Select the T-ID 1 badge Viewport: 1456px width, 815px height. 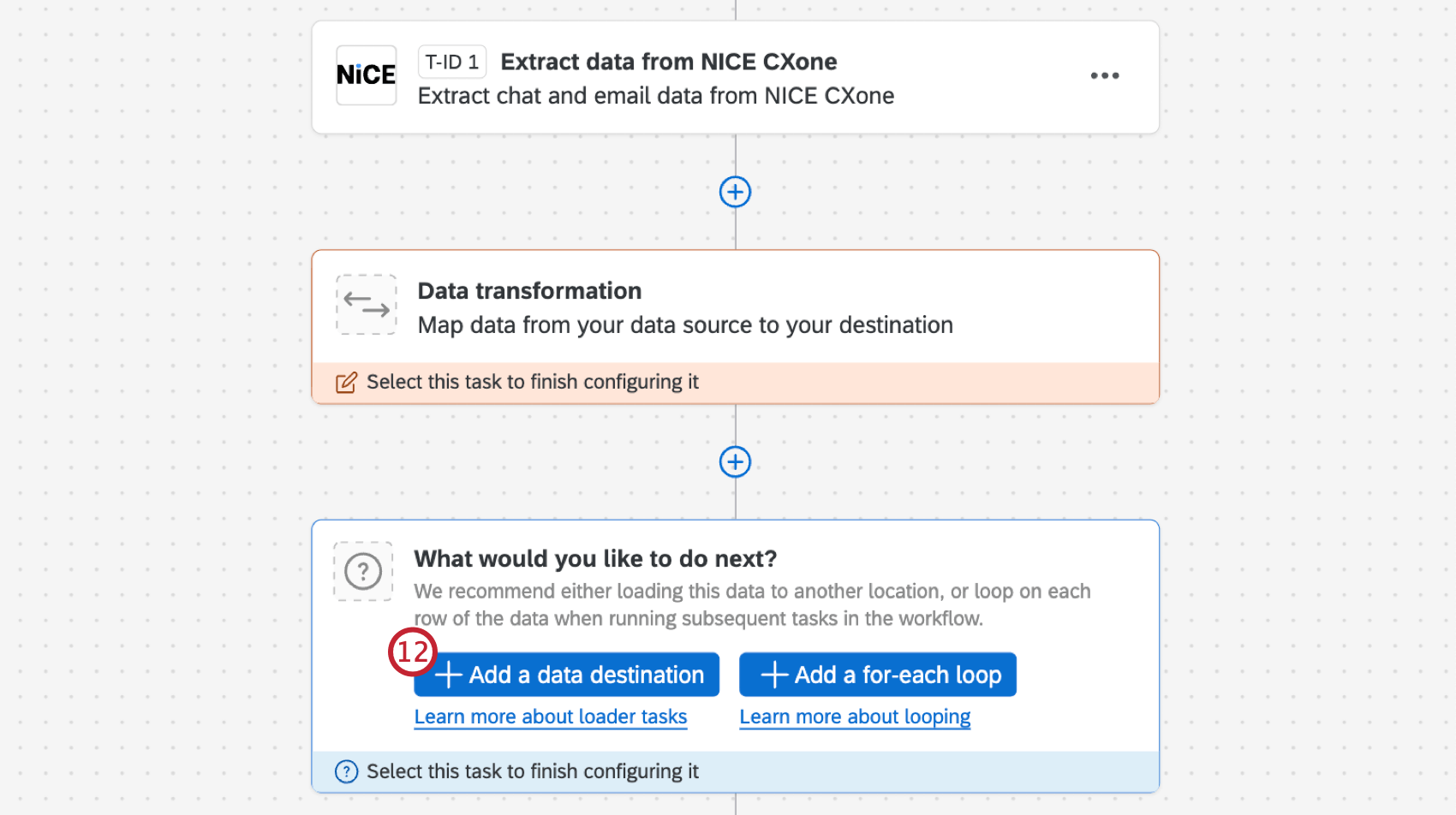coord(451,61)
